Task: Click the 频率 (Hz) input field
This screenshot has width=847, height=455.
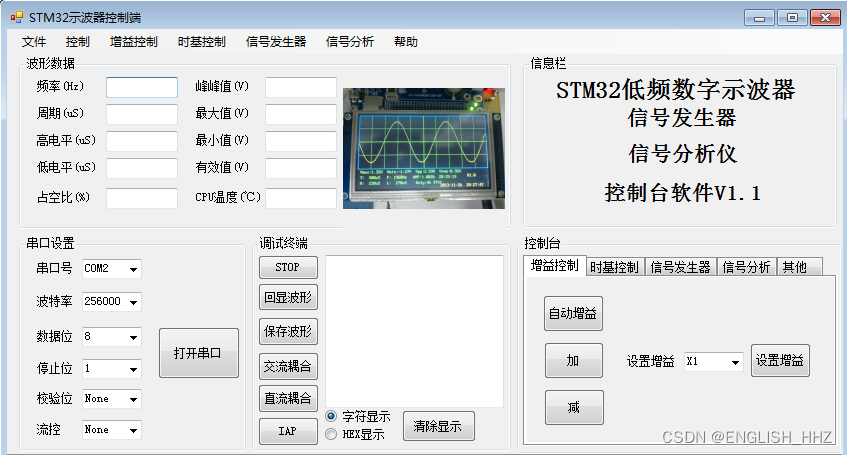Action: click(x=142, y=87)
